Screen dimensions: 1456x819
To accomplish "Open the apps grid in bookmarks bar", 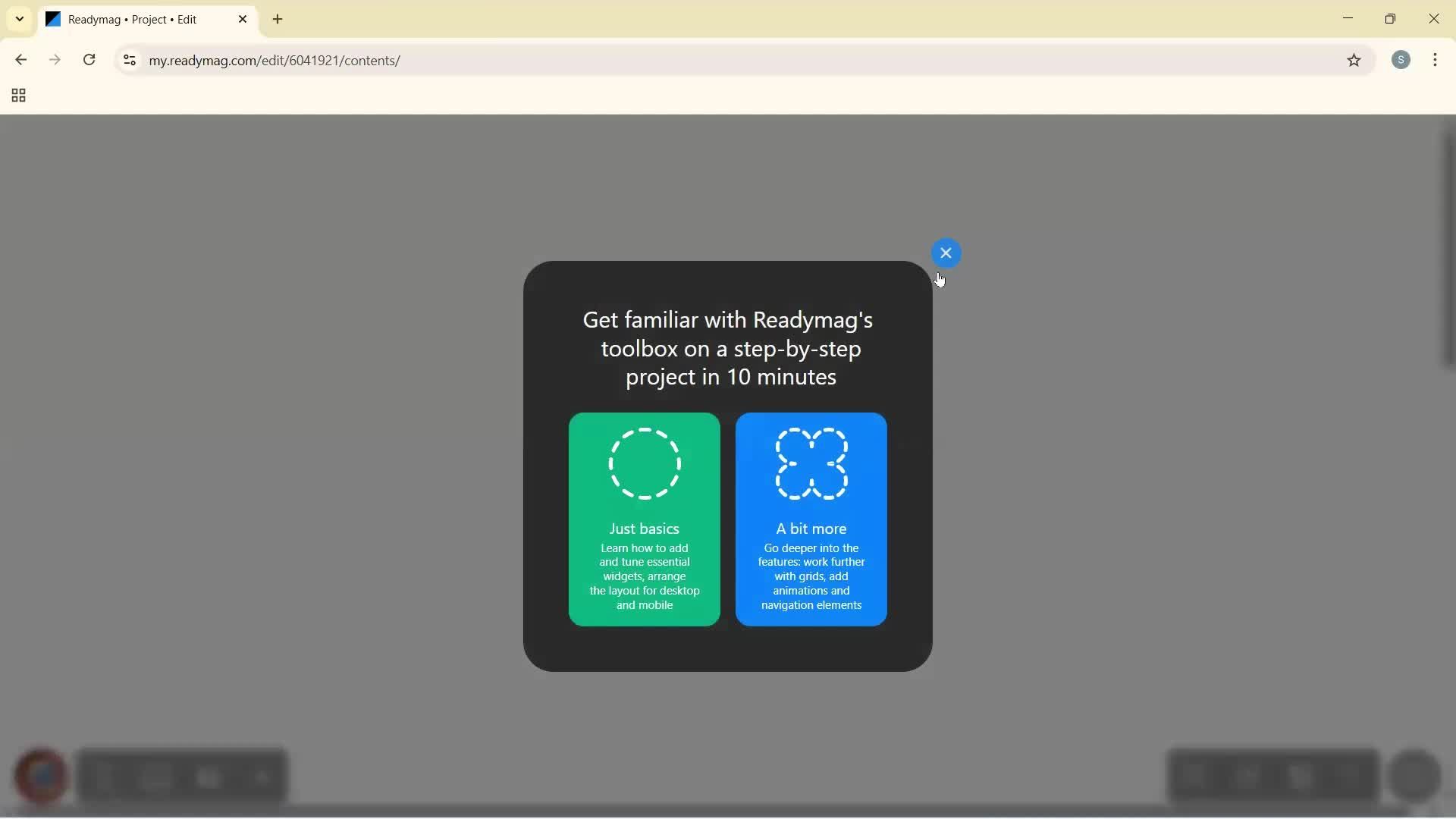I will [x=19, y=96].
